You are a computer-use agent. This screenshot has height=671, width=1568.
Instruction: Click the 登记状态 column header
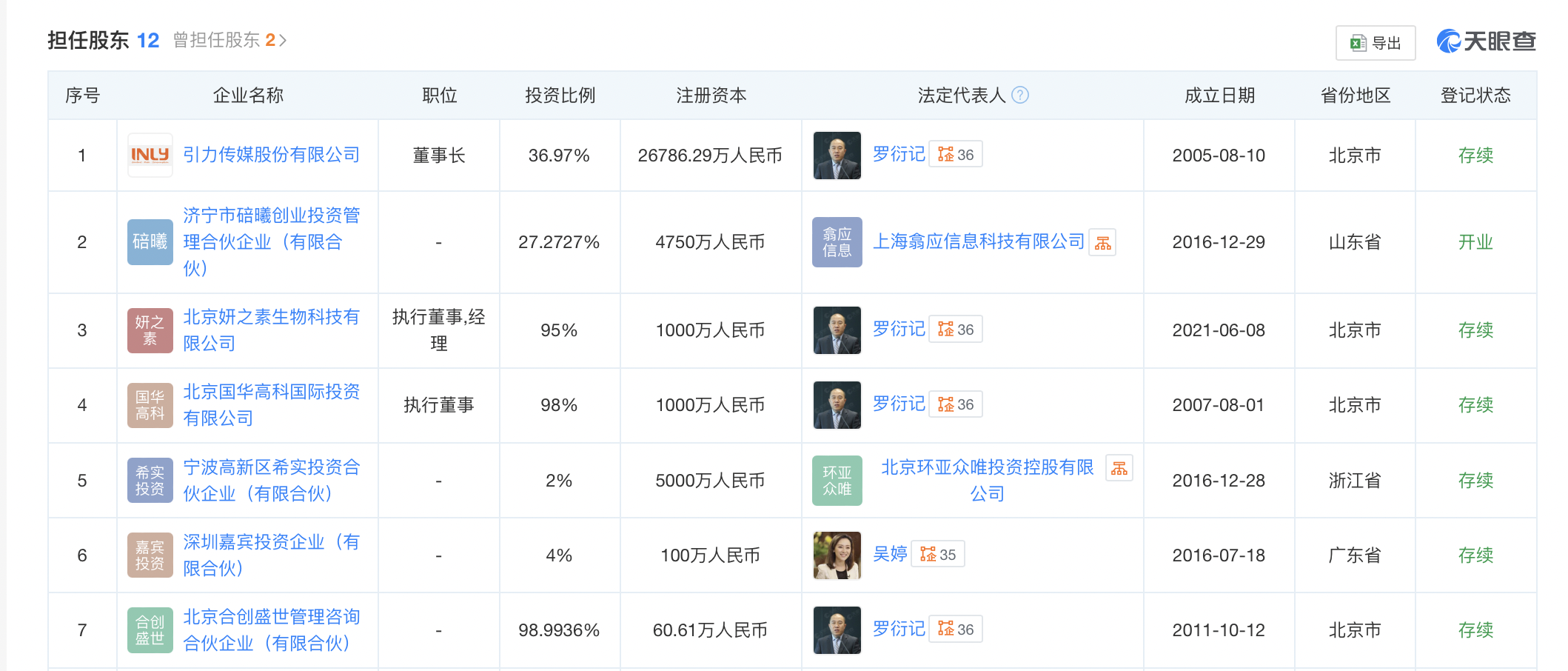[x=1475, y=96]
